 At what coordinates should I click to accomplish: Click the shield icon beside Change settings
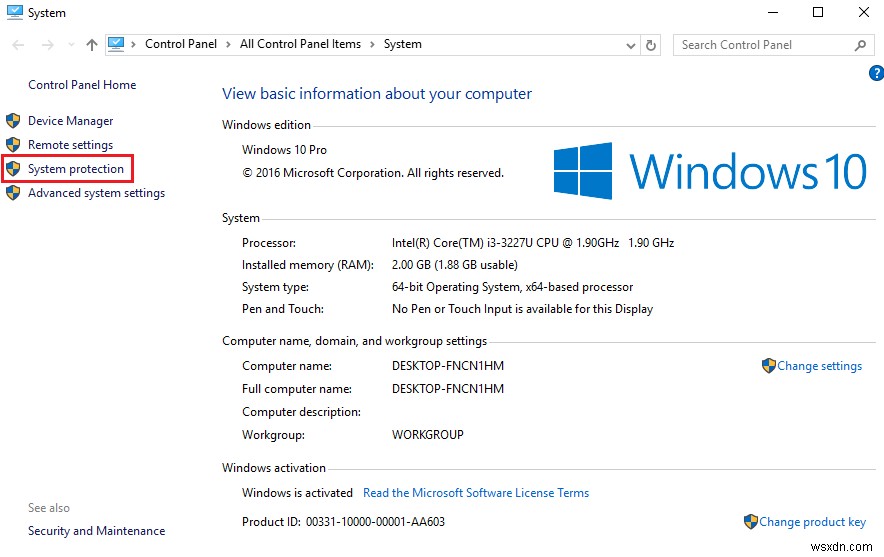(x=768, y=365)
